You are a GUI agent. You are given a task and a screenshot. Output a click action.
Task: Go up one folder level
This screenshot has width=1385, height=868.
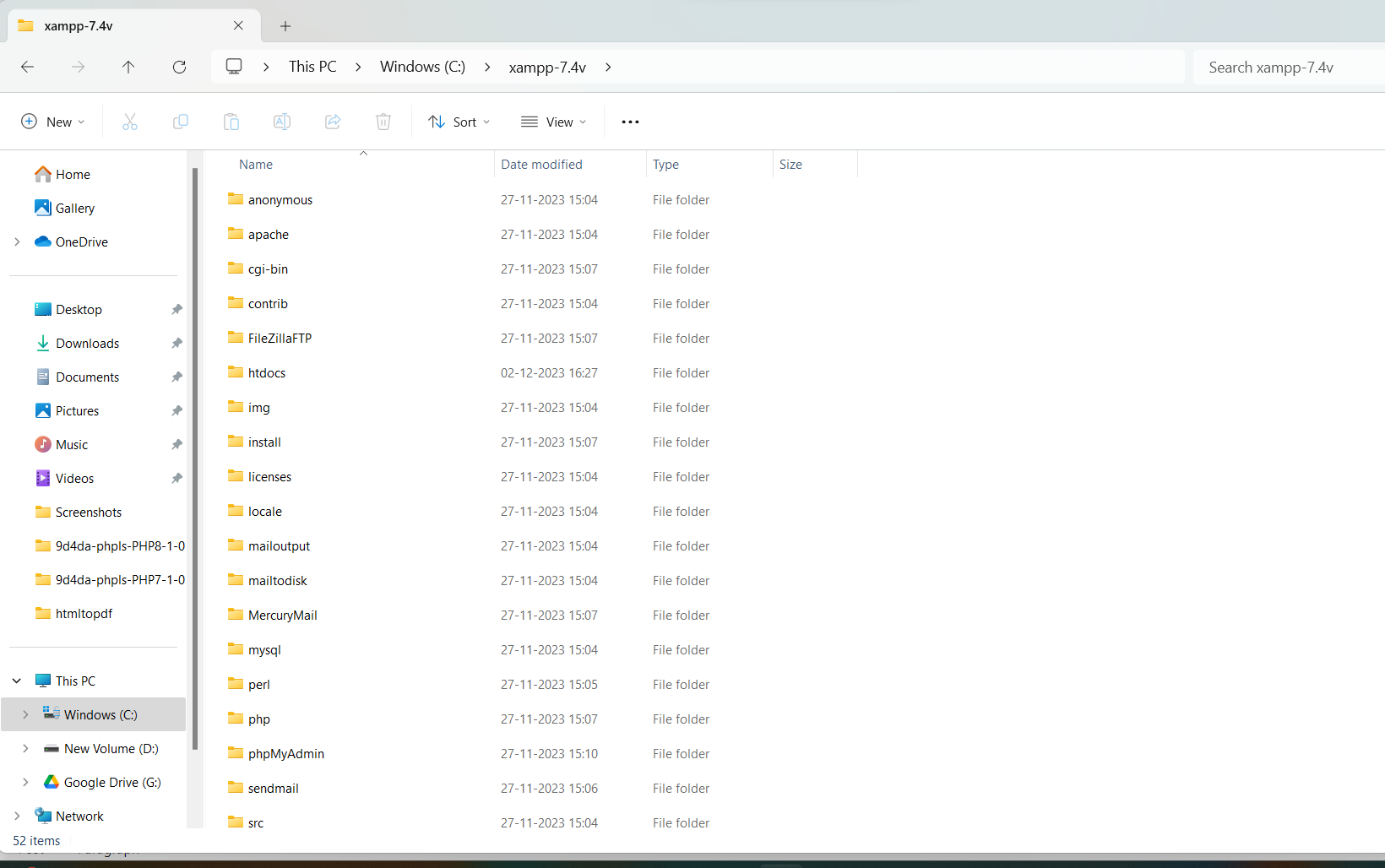coord(128,67)
